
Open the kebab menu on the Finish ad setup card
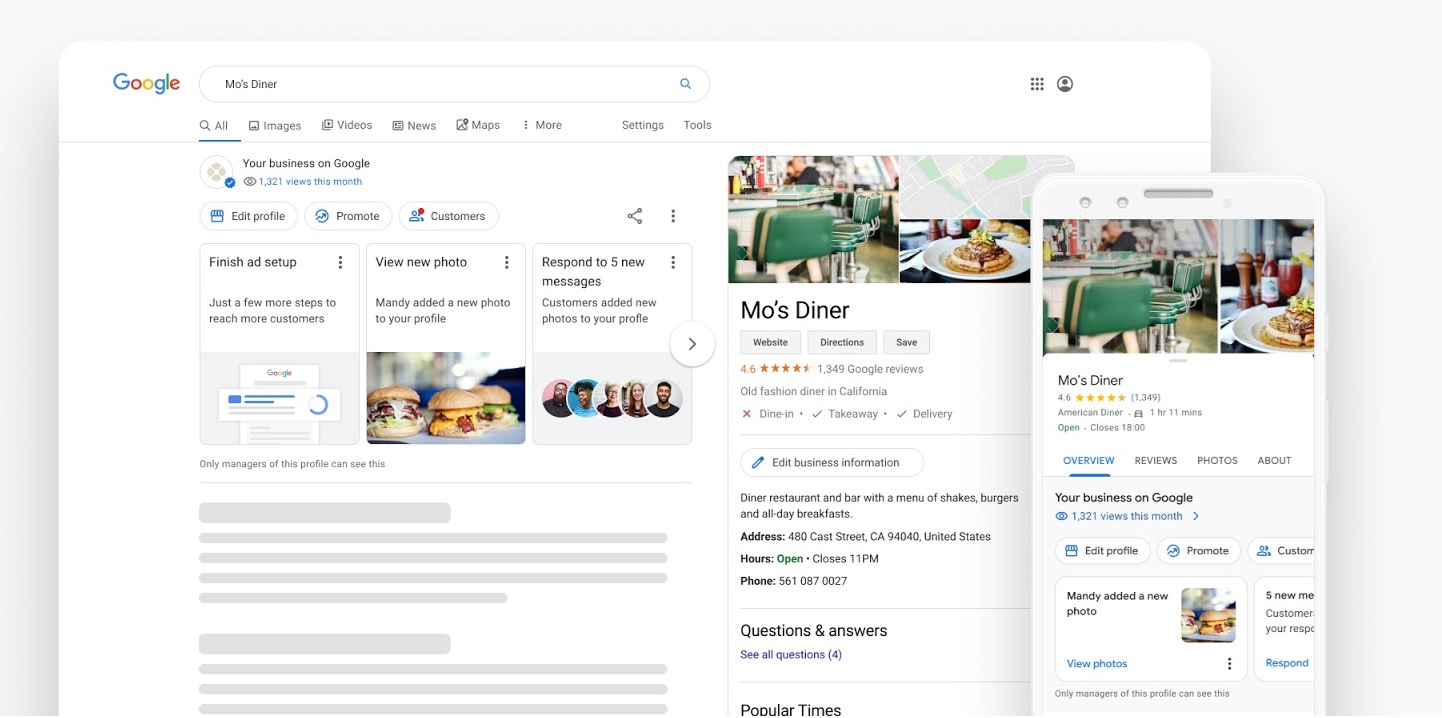coord(341,261)
